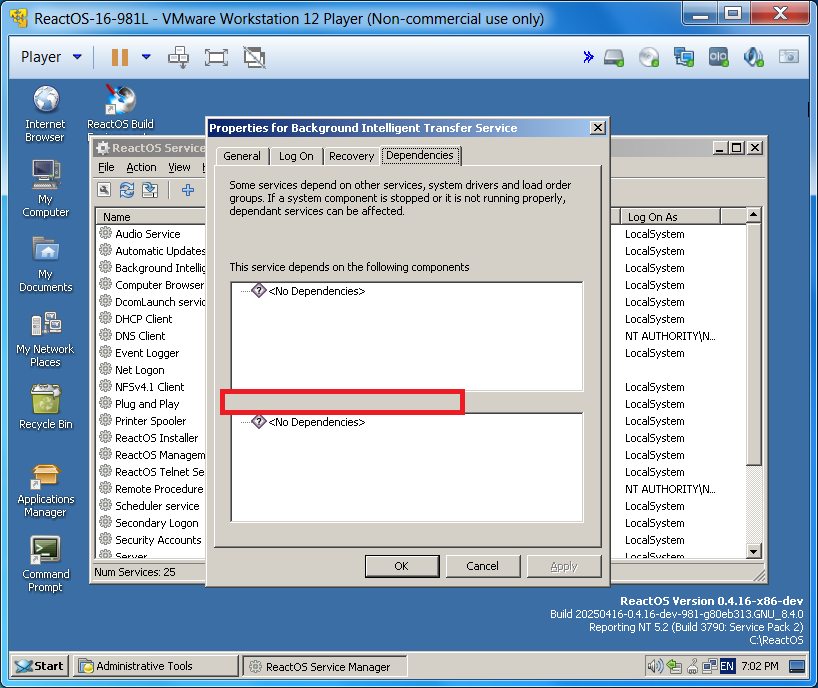818x688 pixels.
Task: Open the VMware Player menu
Action: (51, 57)
